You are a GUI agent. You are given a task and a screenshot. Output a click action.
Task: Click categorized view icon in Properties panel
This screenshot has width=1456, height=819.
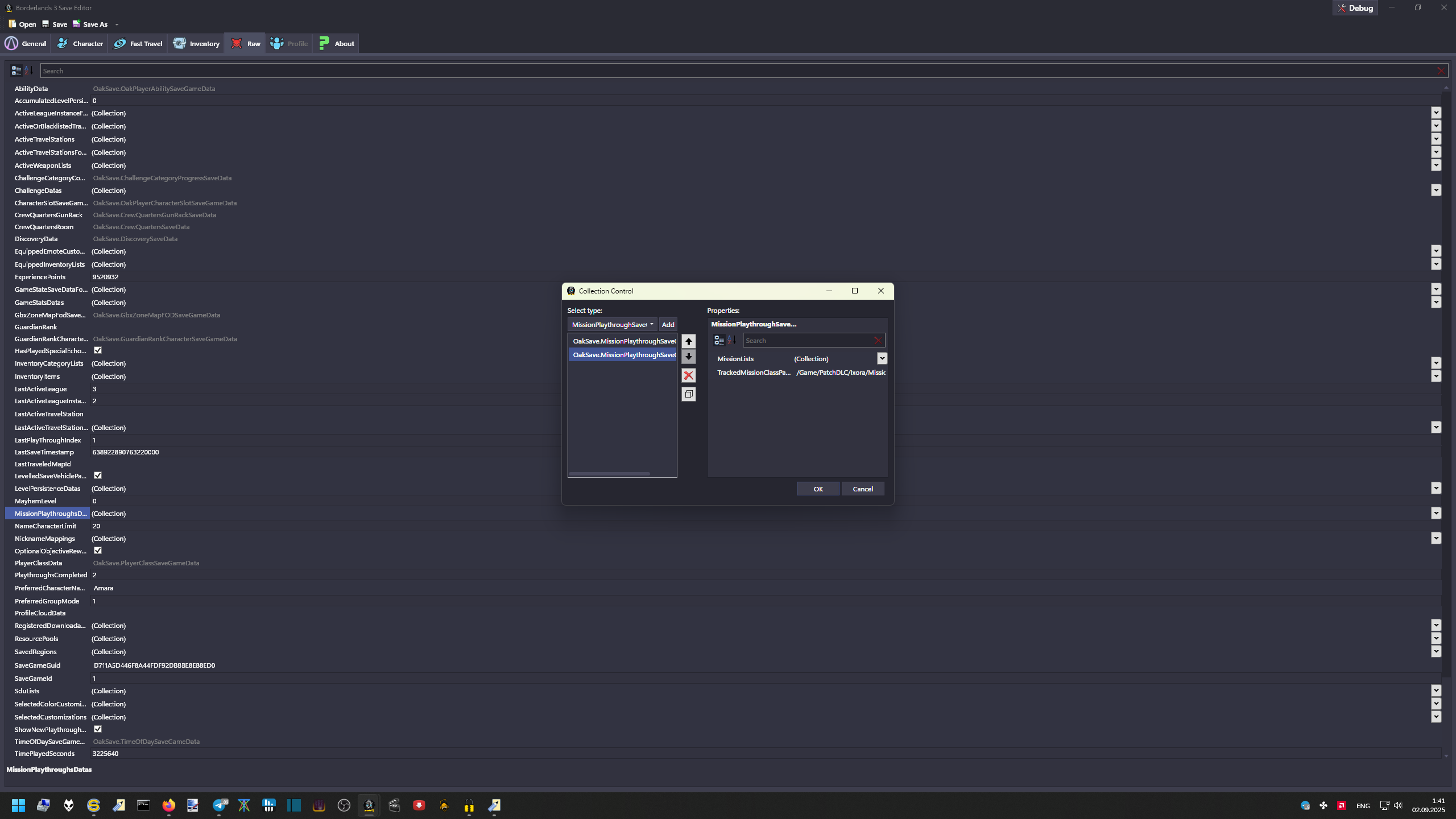[719, 340]
